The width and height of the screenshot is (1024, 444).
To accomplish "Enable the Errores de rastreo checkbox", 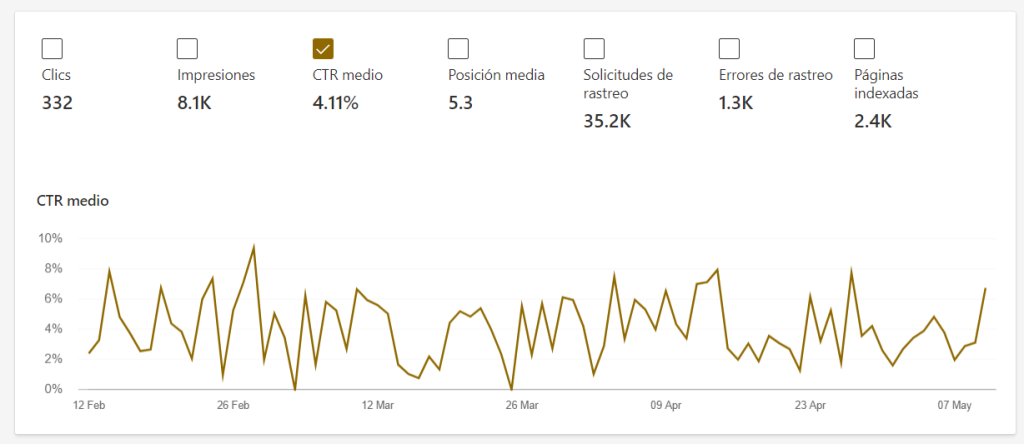I will coord(729,48).
